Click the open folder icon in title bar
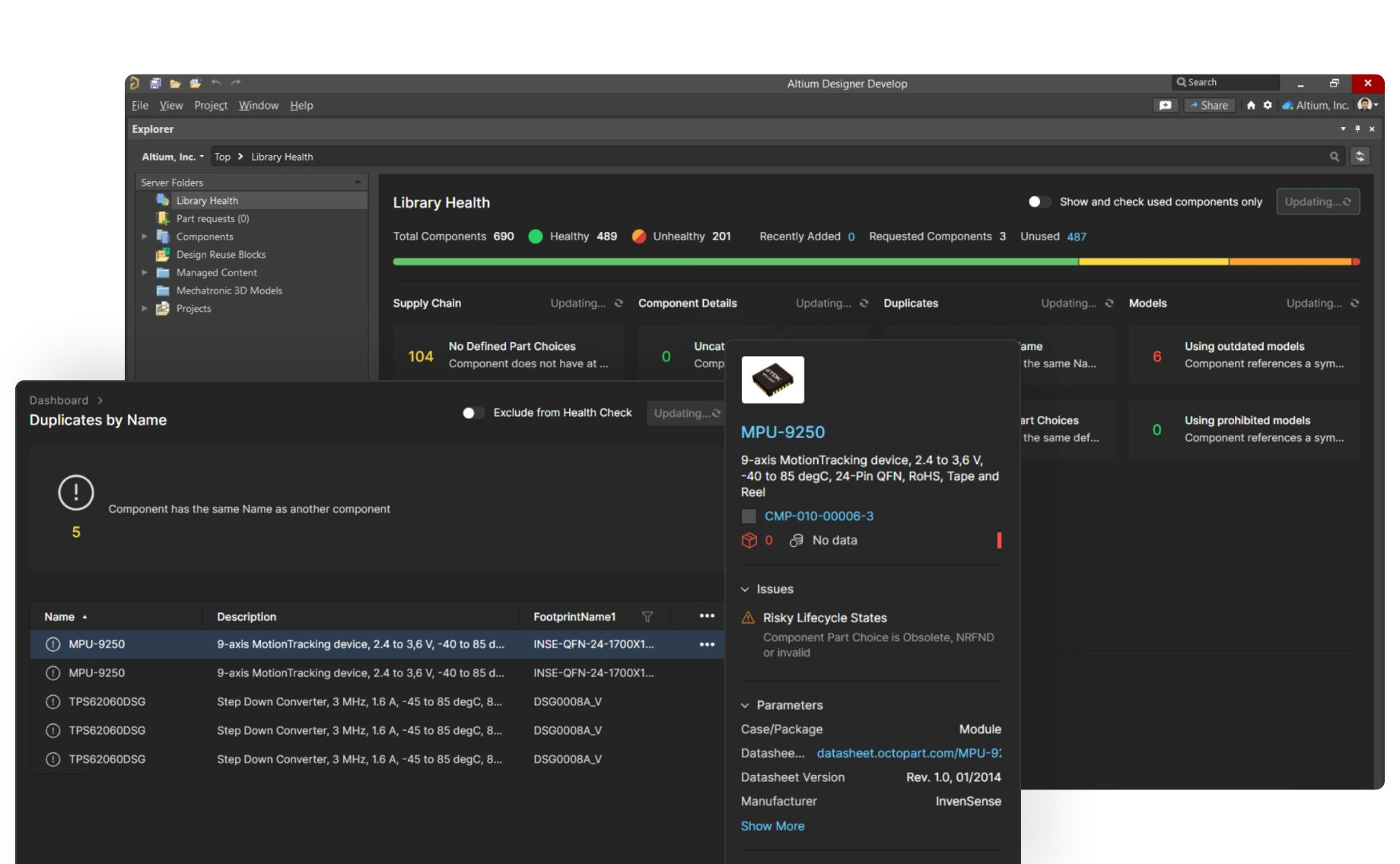This screenshot has width=1400, height=864. (x=175, y=83)
